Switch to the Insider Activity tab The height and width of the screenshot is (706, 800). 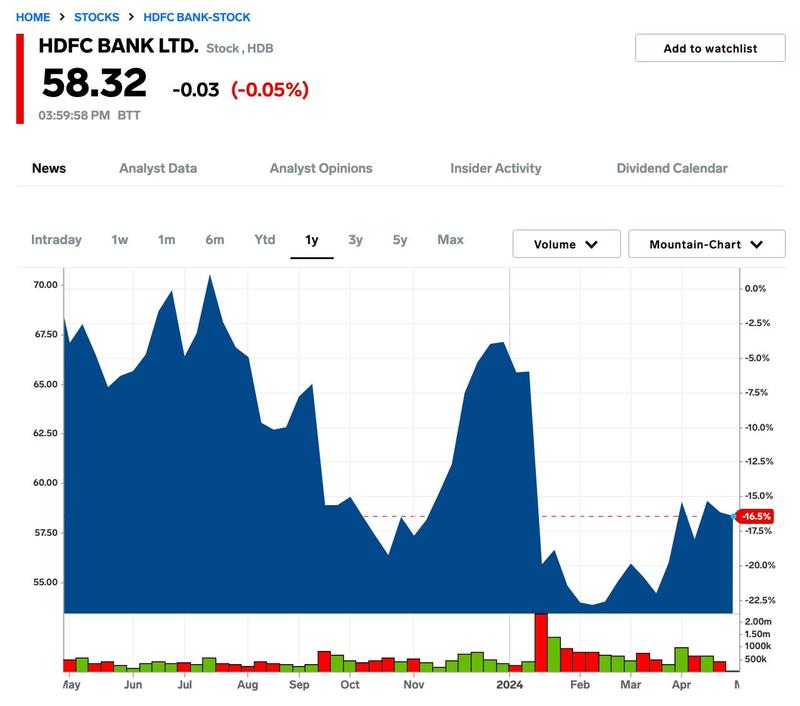click(495, 168)
